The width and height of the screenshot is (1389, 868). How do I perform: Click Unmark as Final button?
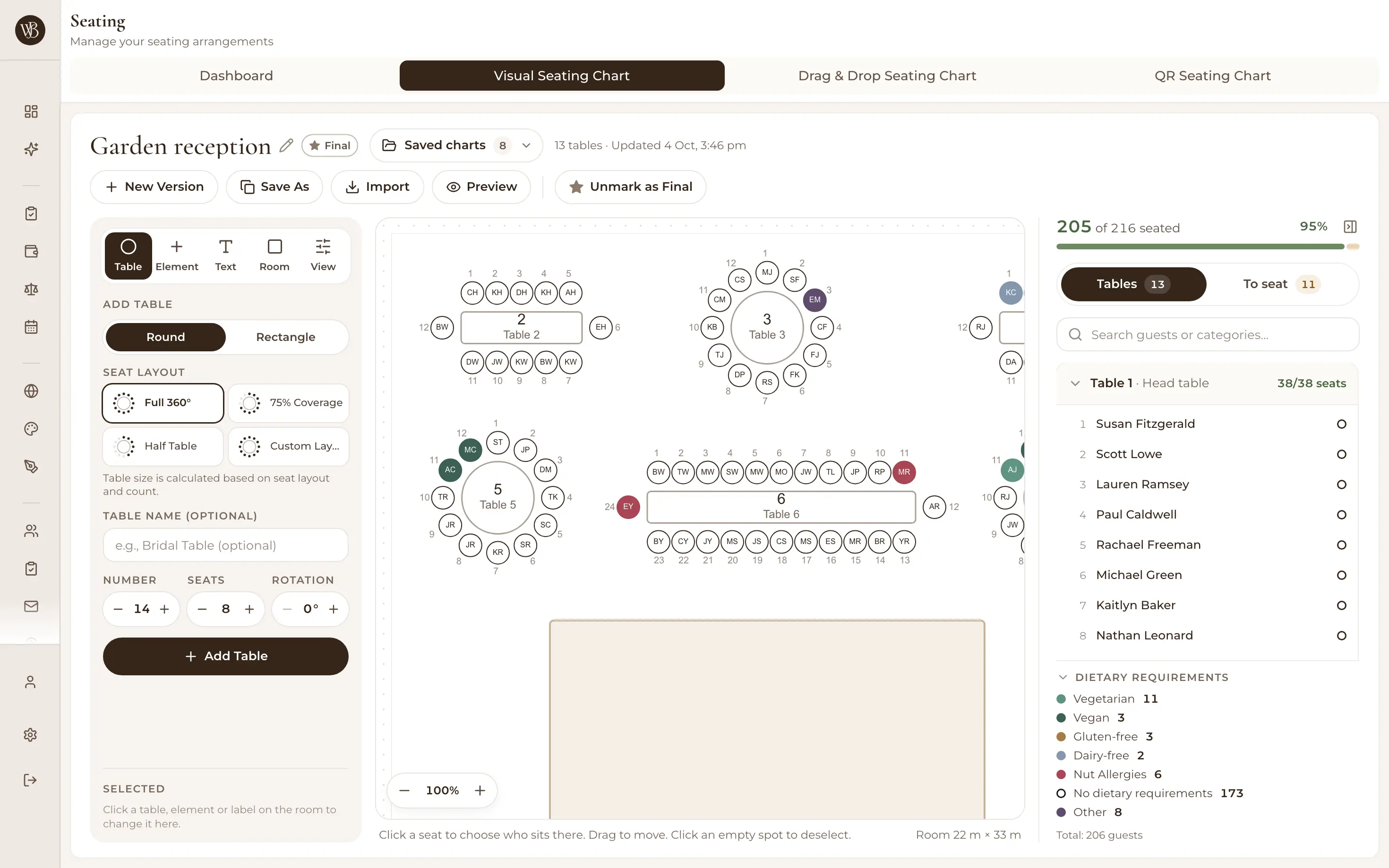[x=630, y=187]
